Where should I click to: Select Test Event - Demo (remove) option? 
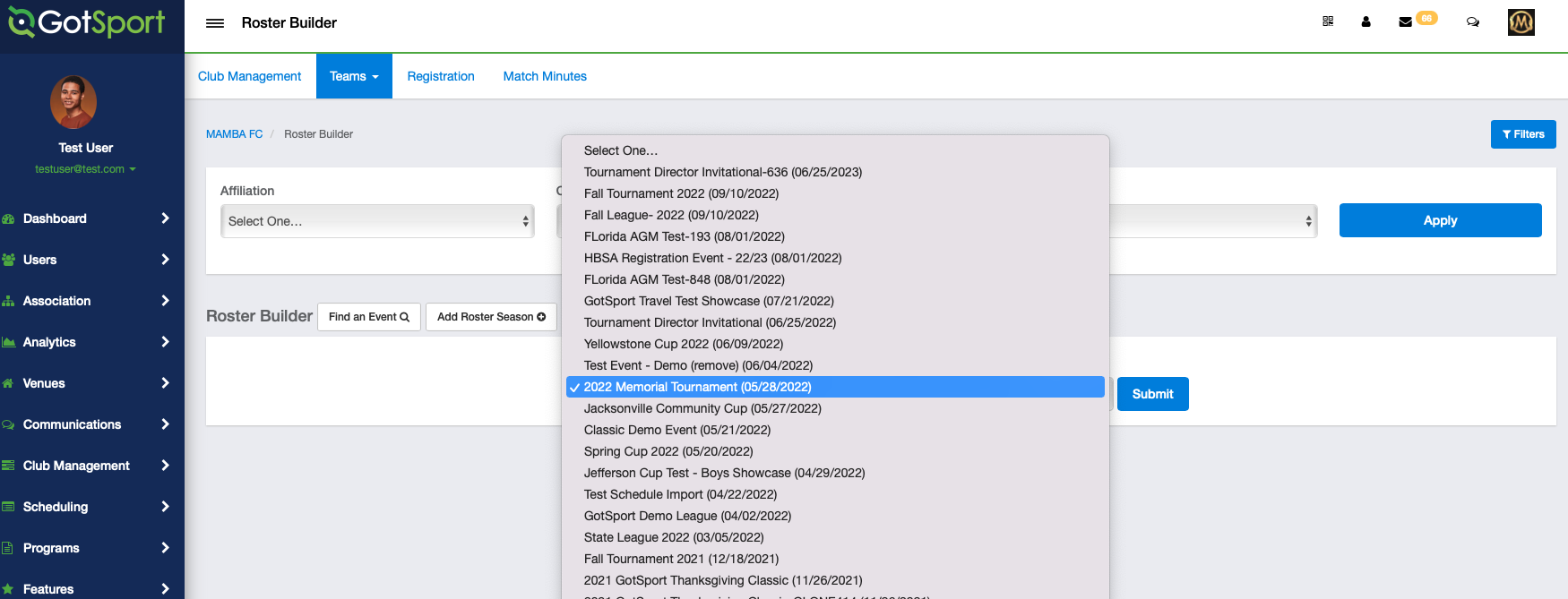835,365
